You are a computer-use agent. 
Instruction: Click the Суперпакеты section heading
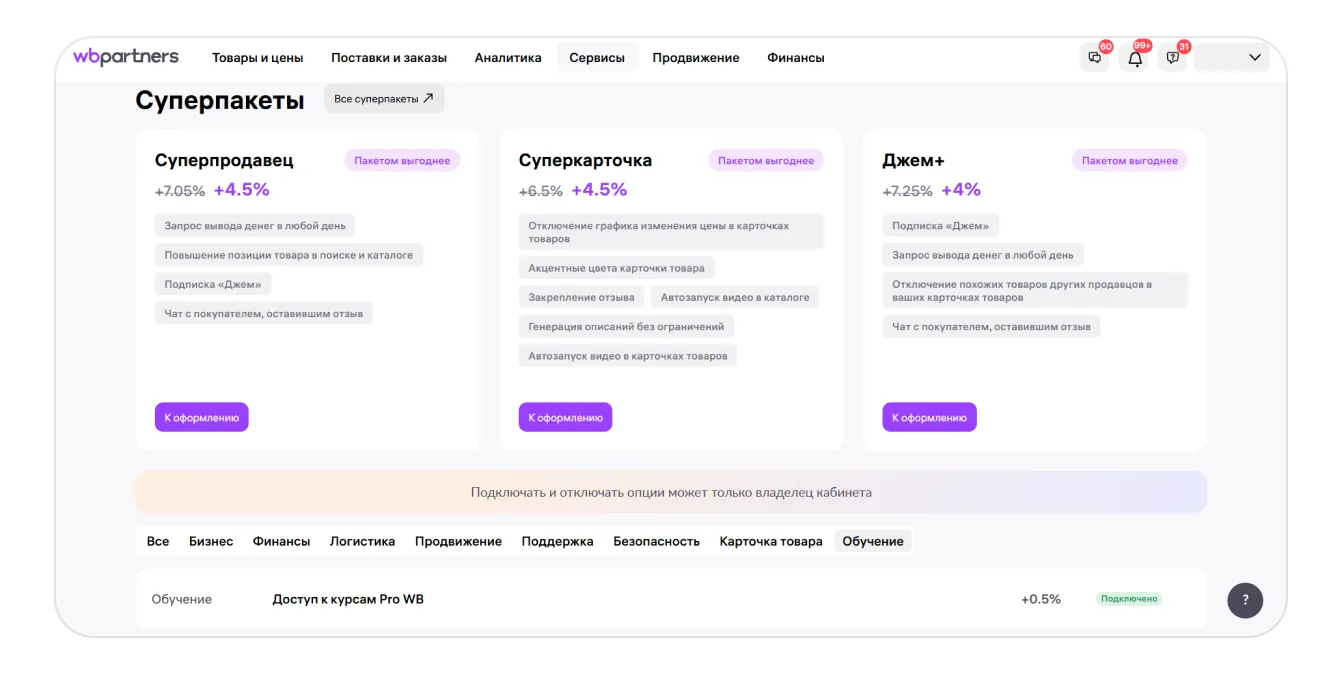click(x=220, y=100)
